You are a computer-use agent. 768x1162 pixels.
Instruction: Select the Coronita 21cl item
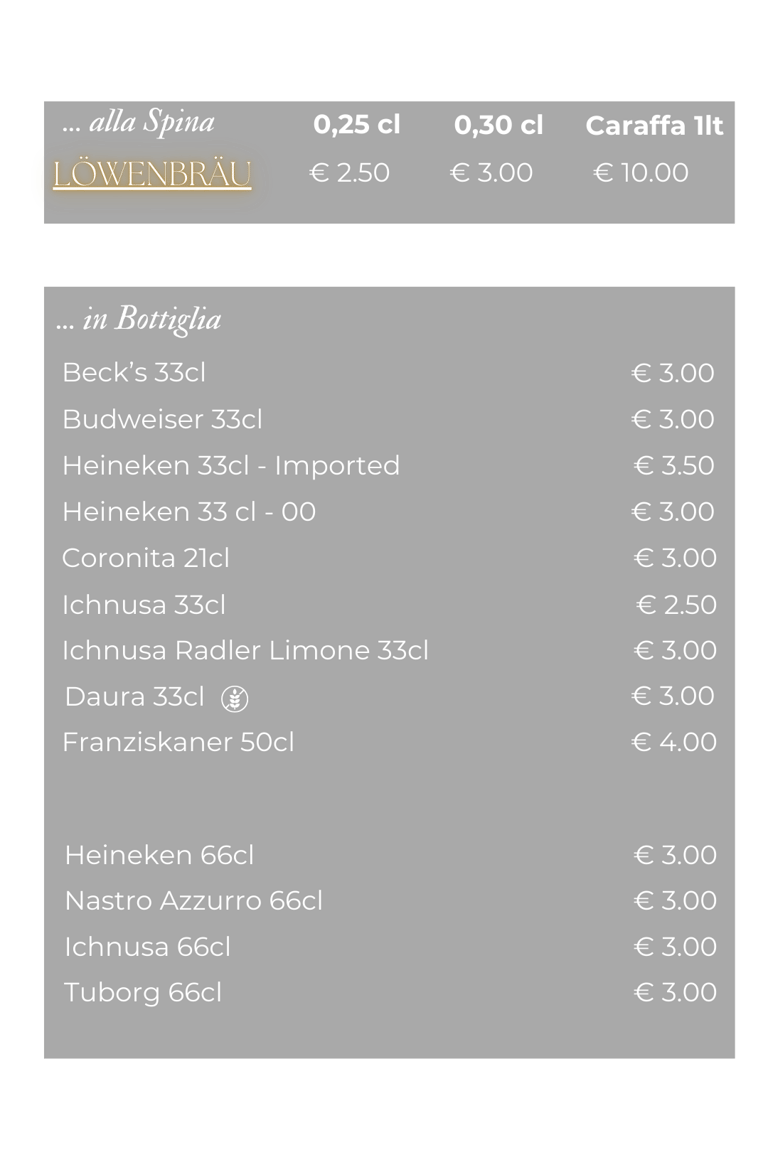pyautogui.click(x=146, y=557)
